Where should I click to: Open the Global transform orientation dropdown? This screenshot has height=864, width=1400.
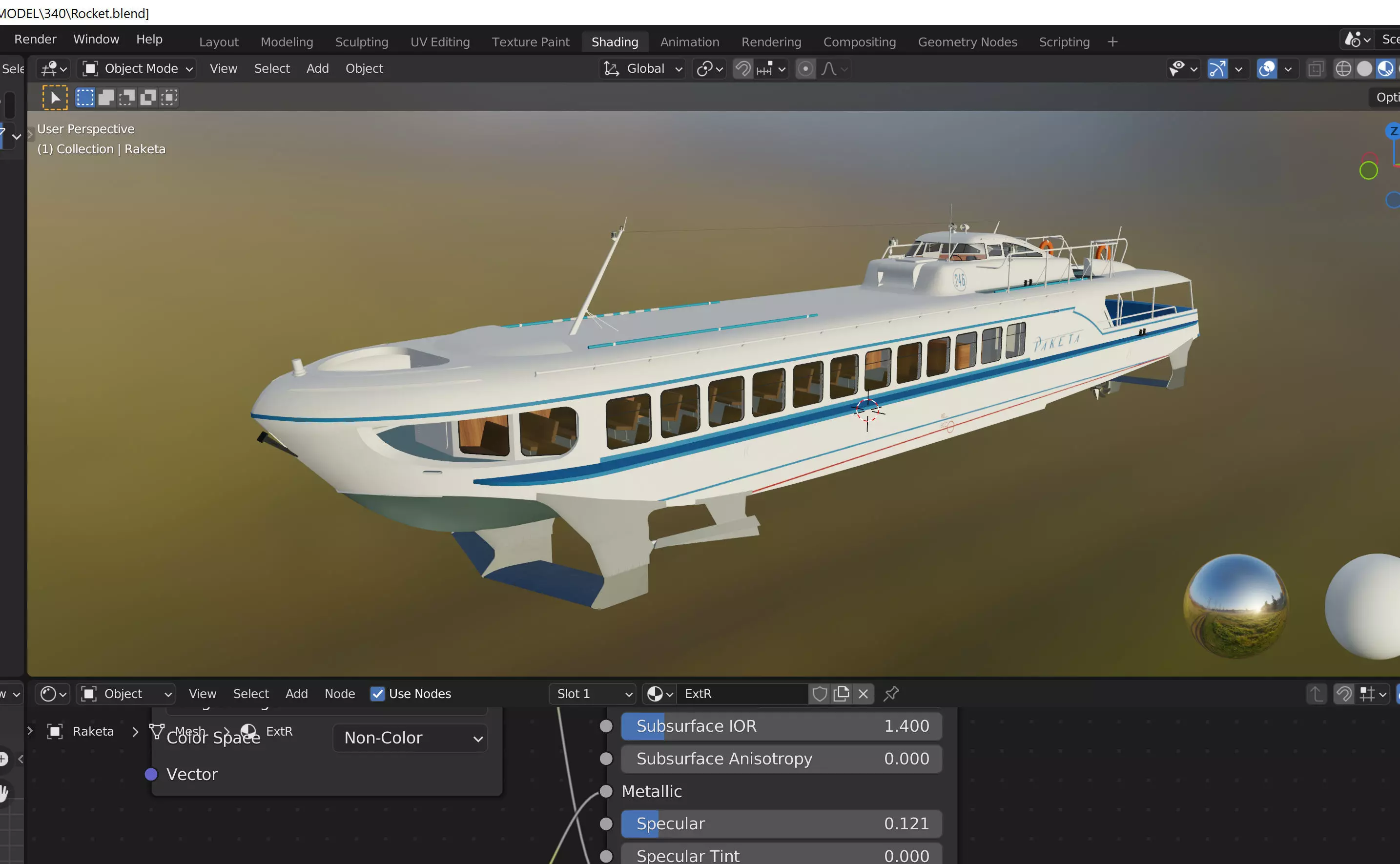pyautogui.click(x=643, y=68)
